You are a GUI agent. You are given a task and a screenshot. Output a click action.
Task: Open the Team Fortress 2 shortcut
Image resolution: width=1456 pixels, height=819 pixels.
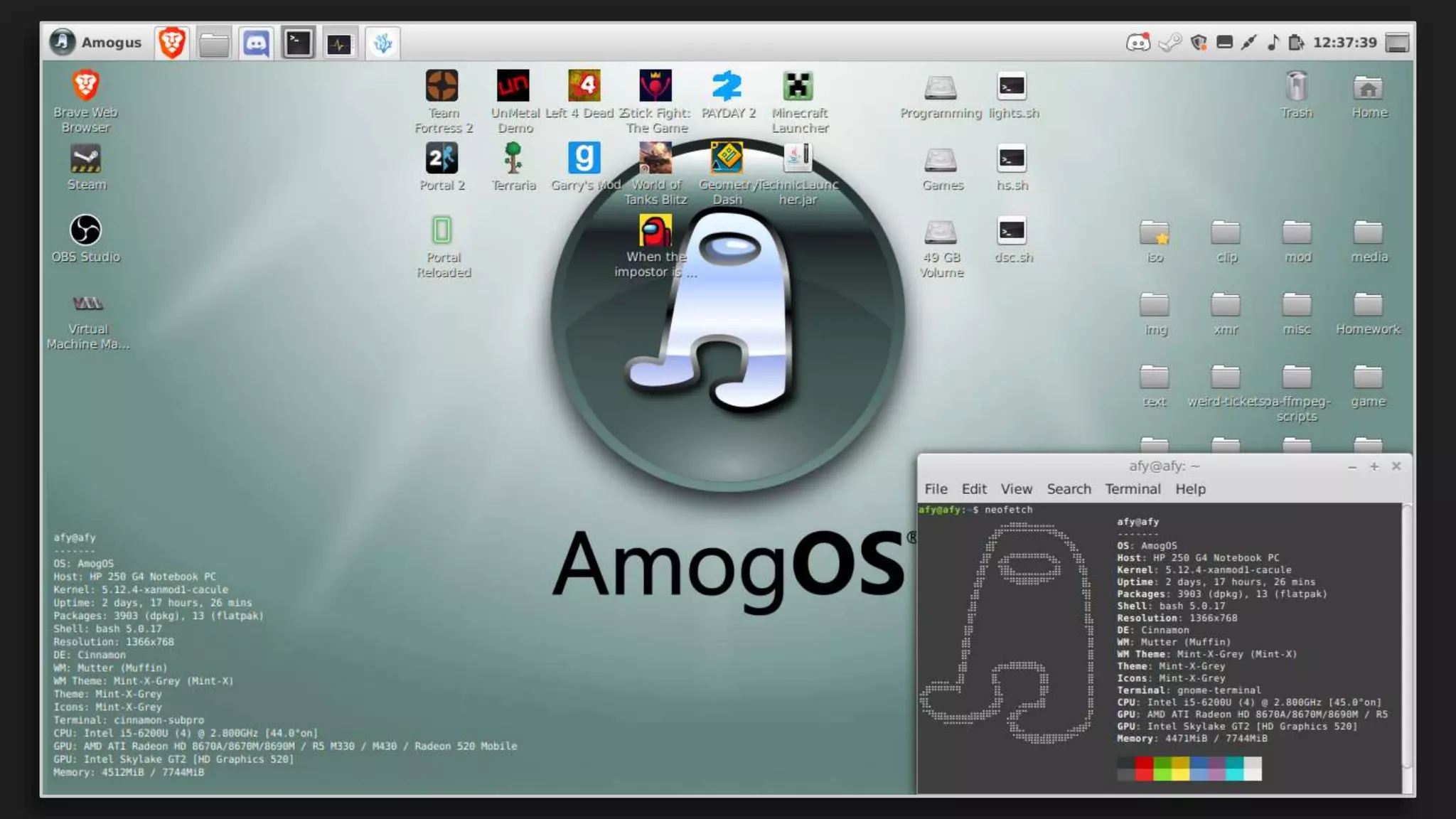coord(442,87)
